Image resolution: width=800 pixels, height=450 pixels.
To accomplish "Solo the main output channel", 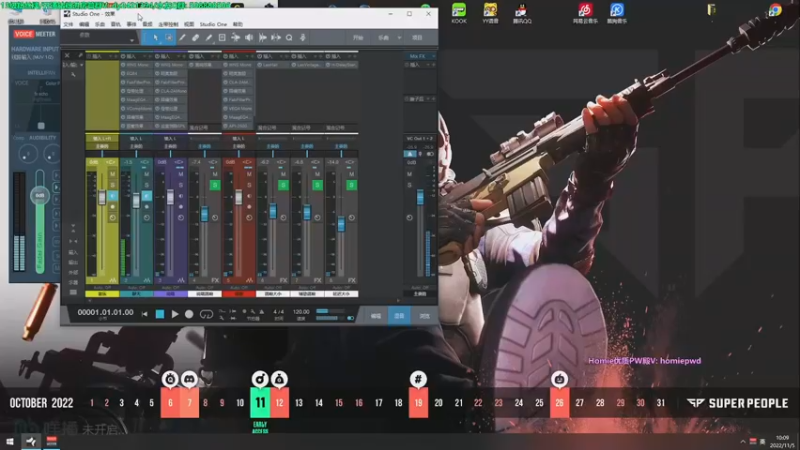I will tap(409, 185).
